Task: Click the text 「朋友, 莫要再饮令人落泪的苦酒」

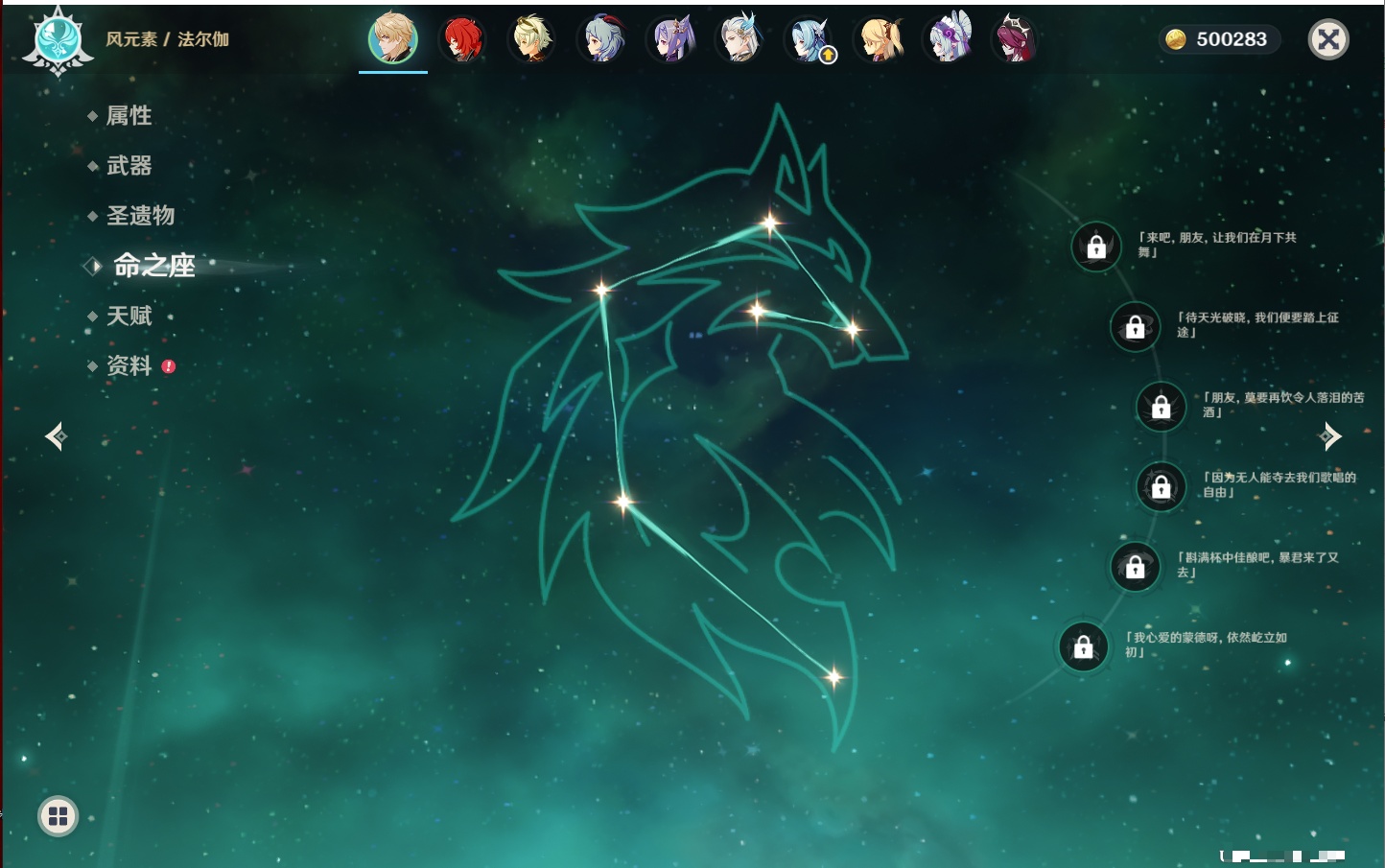Action: pos(1283,405)
